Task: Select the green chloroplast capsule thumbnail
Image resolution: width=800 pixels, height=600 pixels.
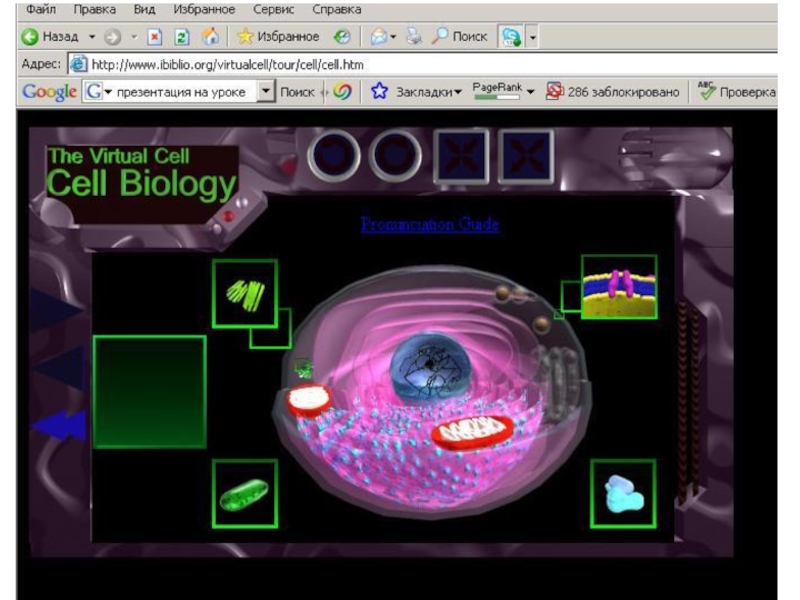Action: 245,494
